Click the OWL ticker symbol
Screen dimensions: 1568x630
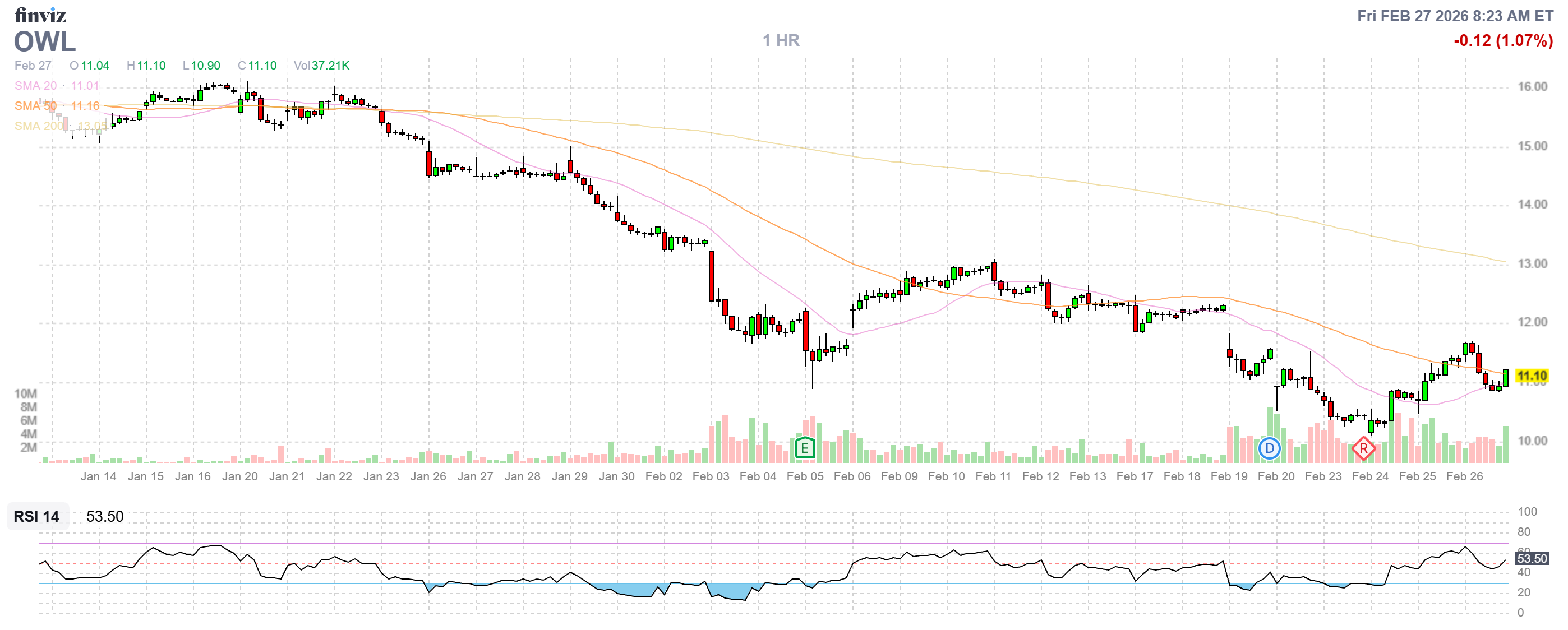[x=45, y=42]
